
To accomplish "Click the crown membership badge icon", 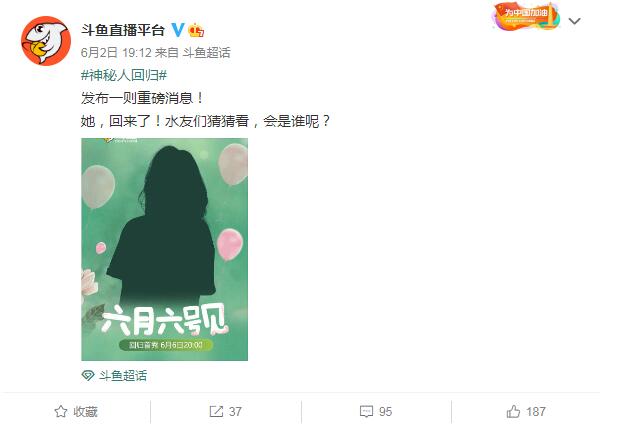I will click(x=196, y=30).
